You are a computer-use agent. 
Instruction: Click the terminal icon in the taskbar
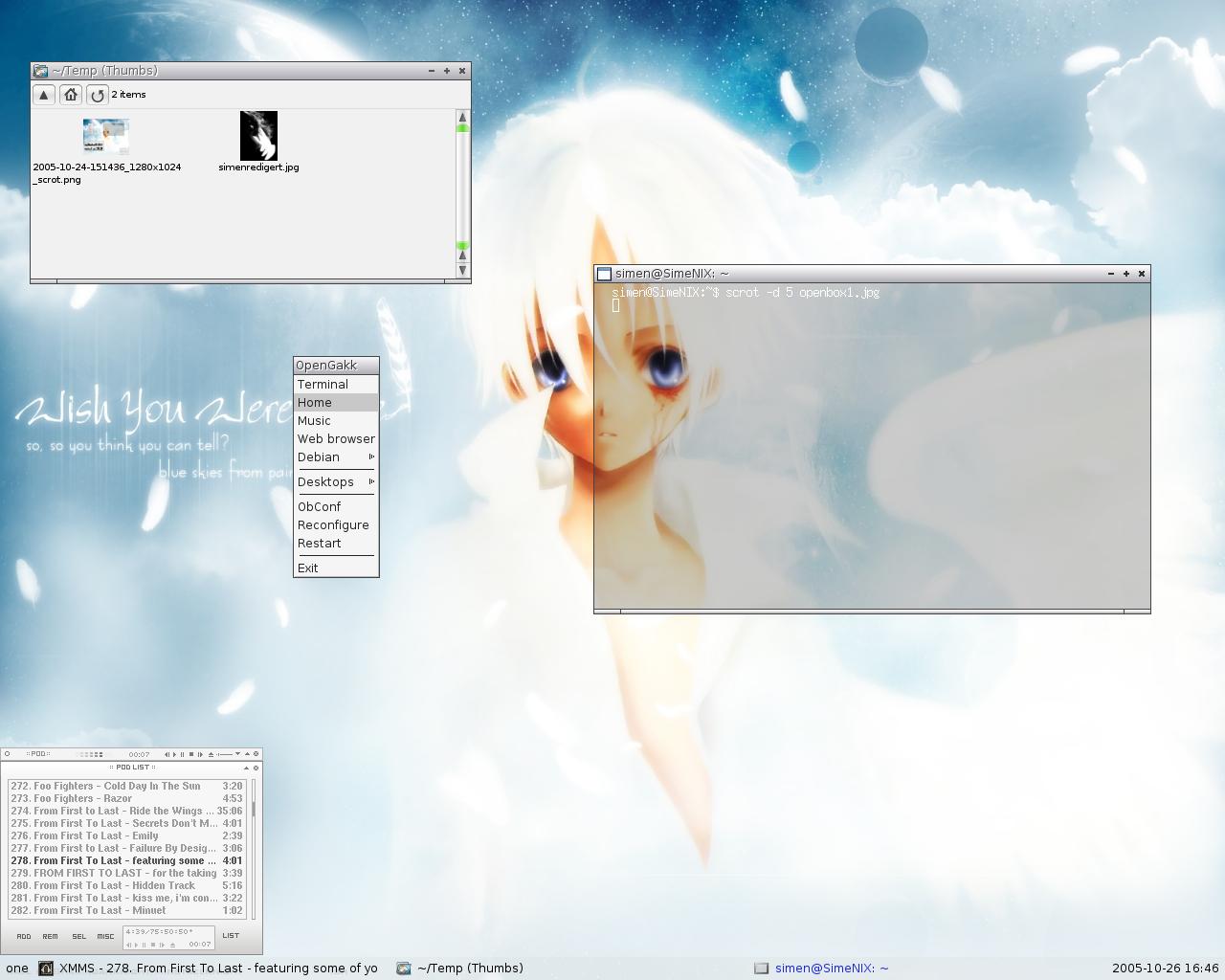tap(761, 969)
